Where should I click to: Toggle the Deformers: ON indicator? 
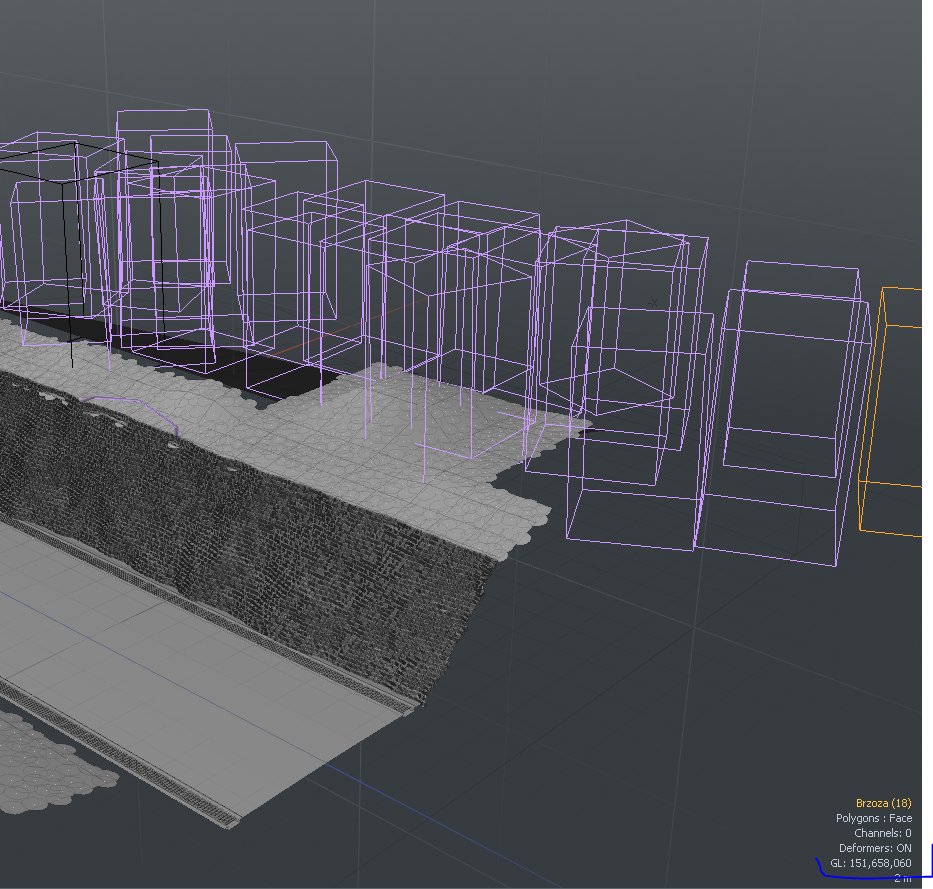coord(878,847)
